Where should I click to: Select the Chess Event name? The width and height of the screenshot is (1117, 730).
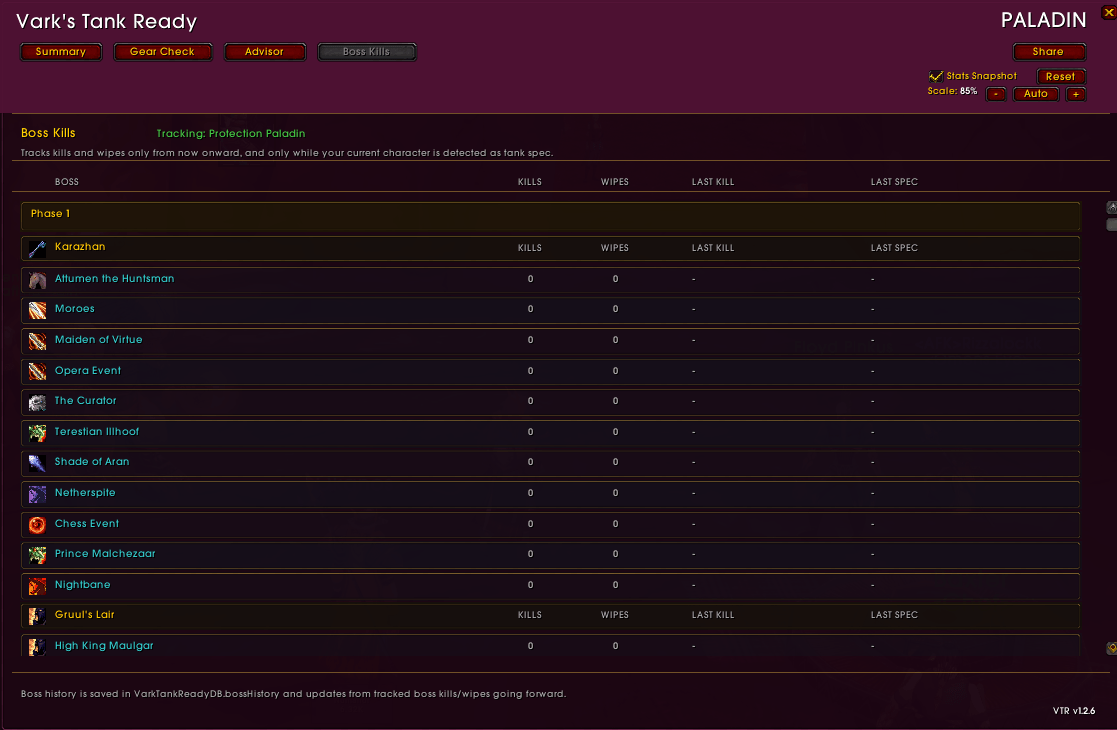(87, 523)
